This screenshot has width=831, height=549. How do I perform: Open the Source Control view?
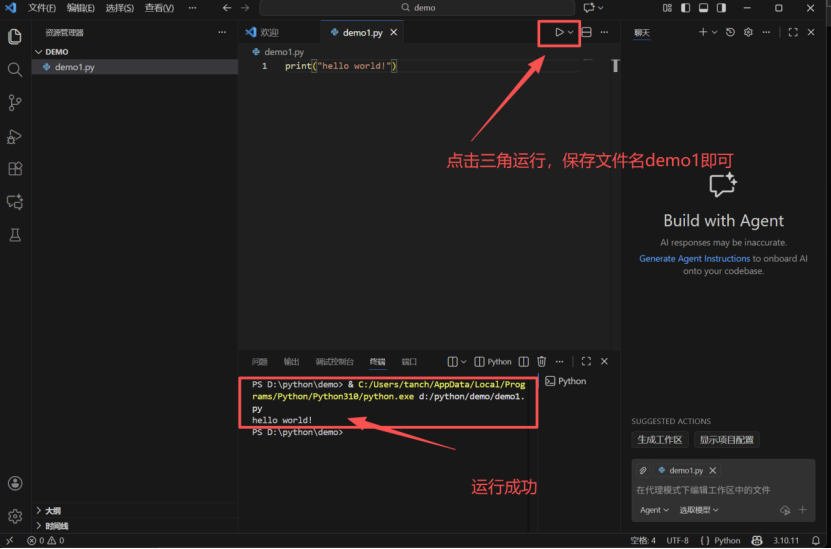(x=15, y=103)
